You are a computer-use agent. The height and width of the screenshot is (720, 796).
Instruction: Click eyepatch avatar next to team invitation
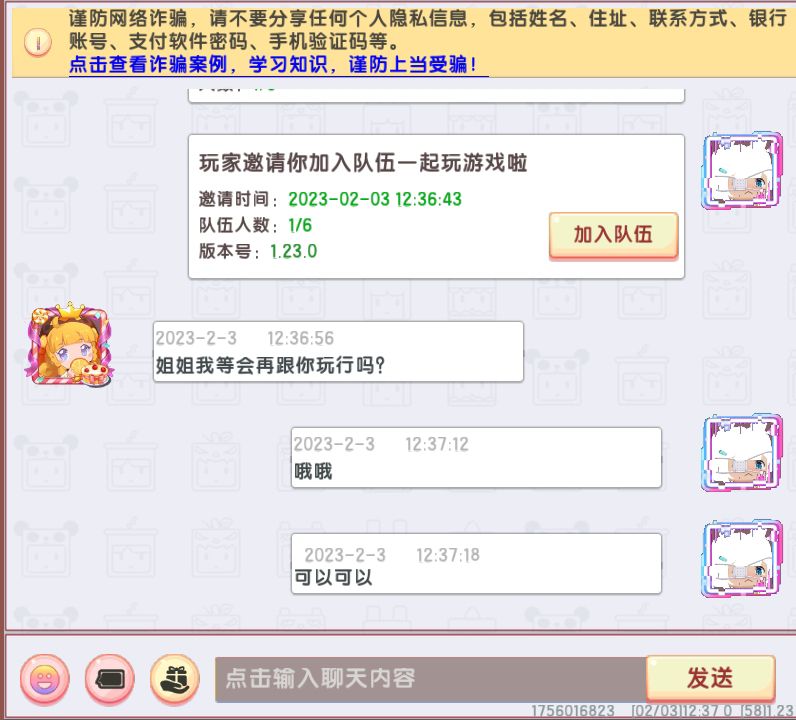742,171
